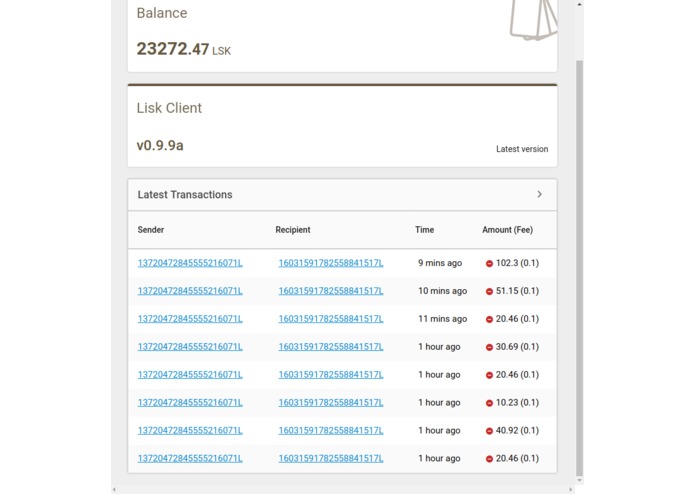
Task: Open recipient address in 51.15 transaction row
Action: click(x=331, y=291)
